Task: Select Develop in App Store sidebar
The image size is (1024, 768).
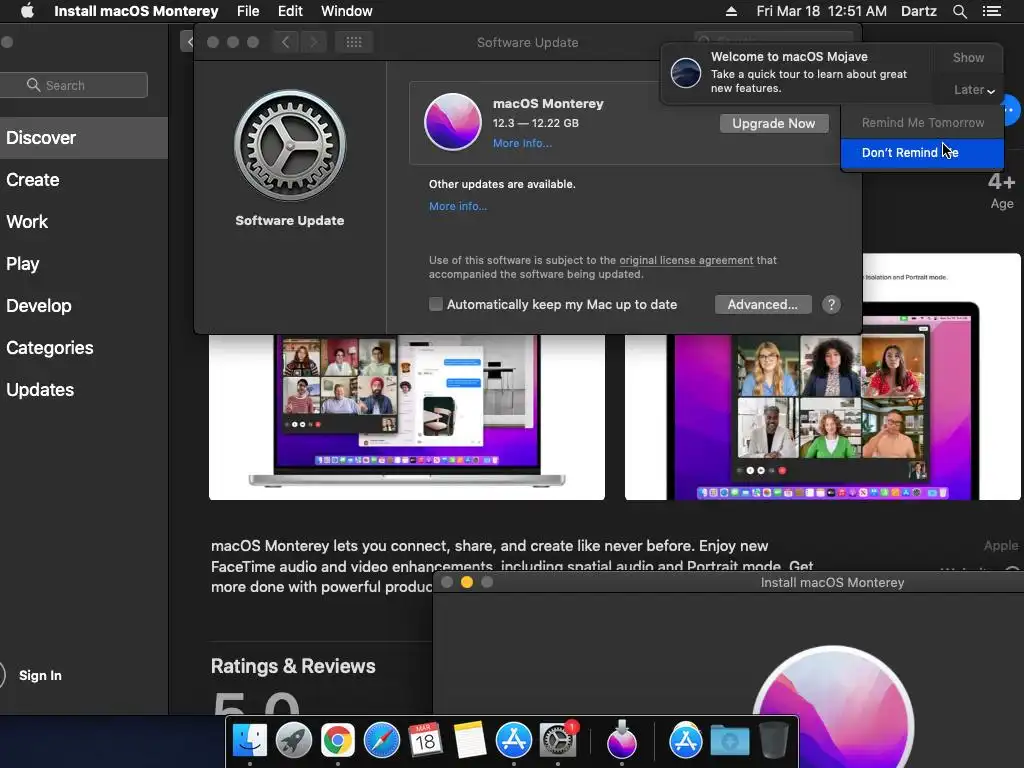Action: pos(39,306)
